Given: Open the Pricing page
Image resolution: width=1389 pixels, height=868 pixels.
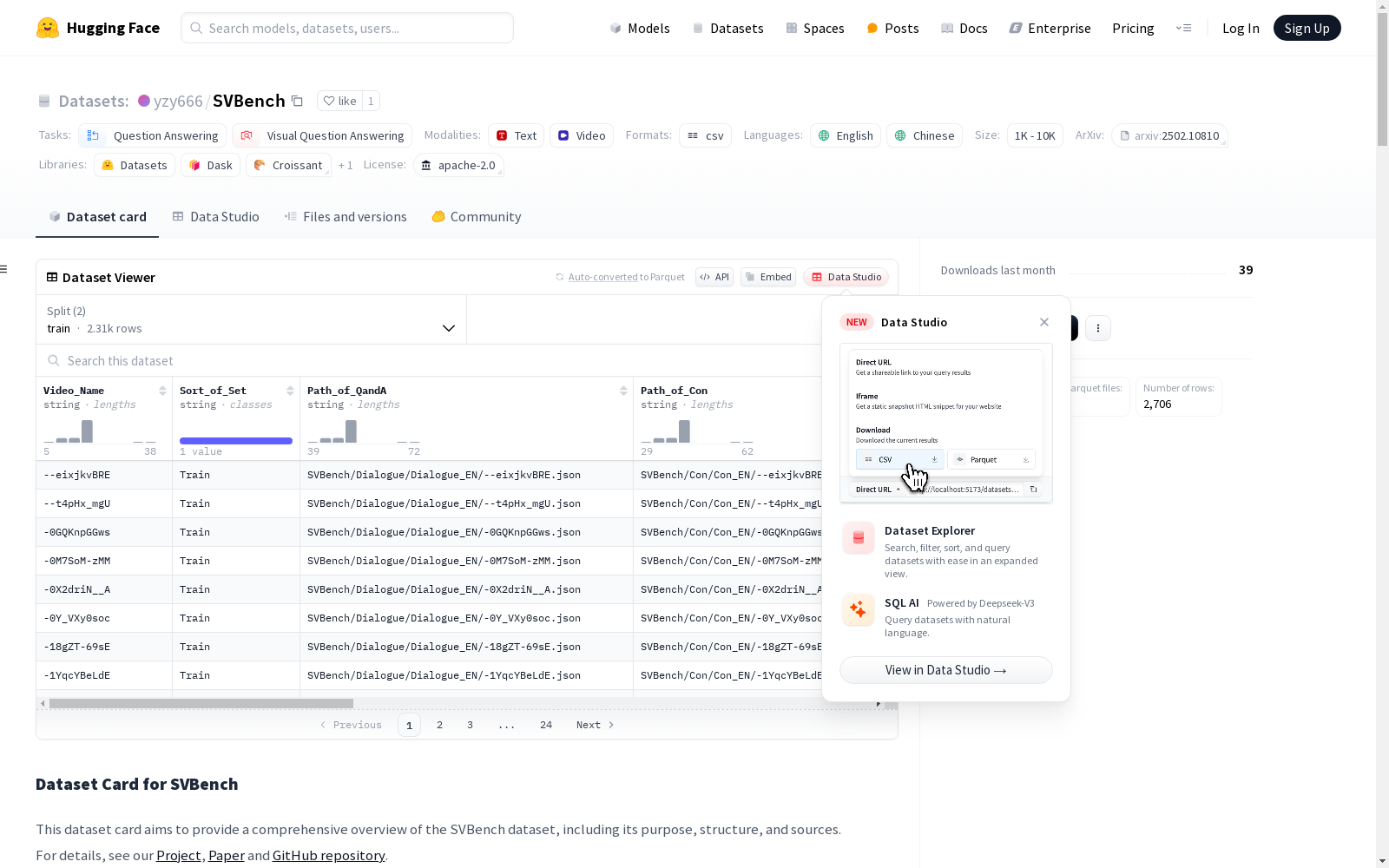Looking at the screenshot, I should coord(1133,28).
